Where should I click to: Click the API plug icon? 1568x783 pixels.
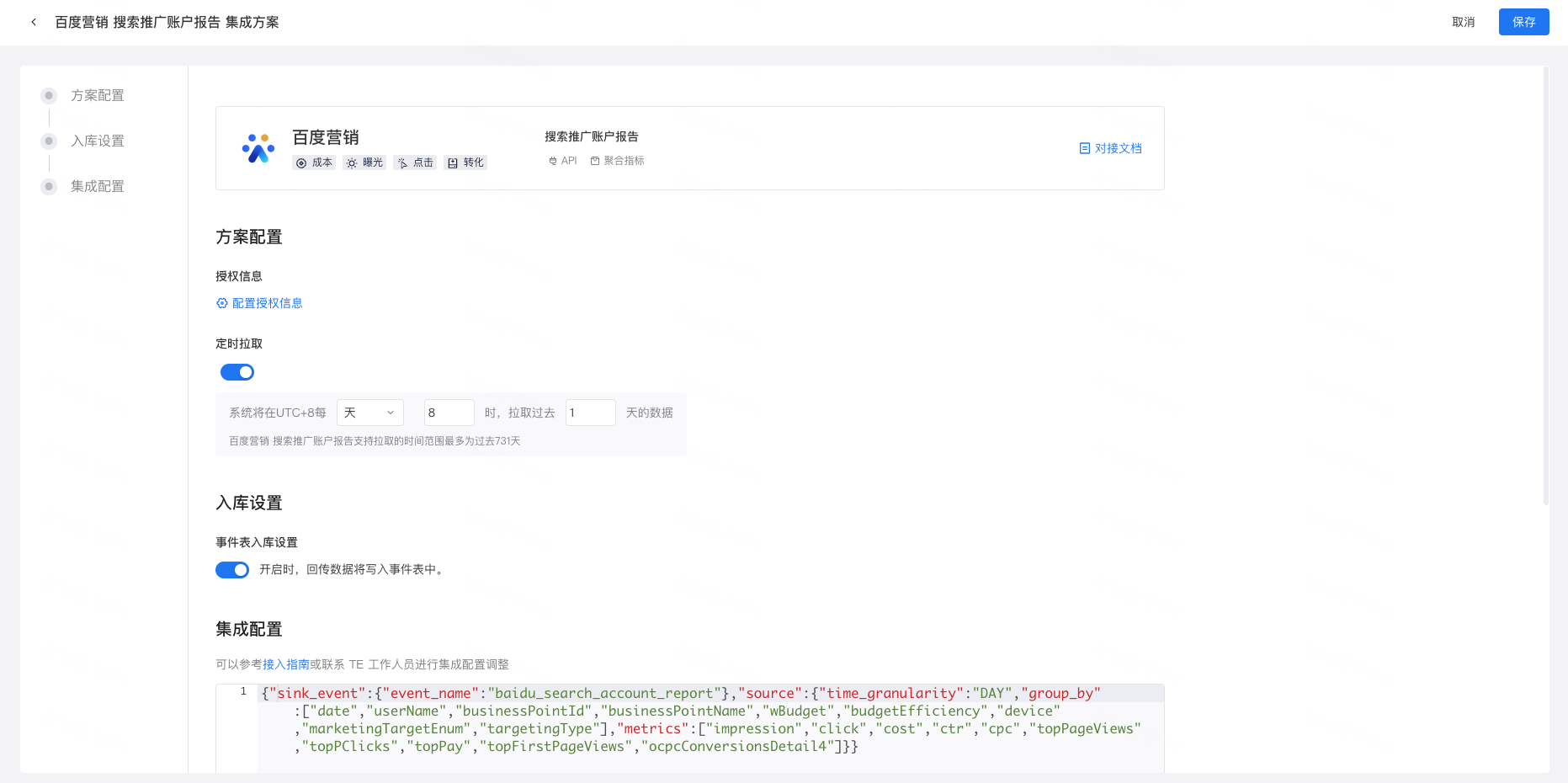pyautogui.click(x=553, y=161)
